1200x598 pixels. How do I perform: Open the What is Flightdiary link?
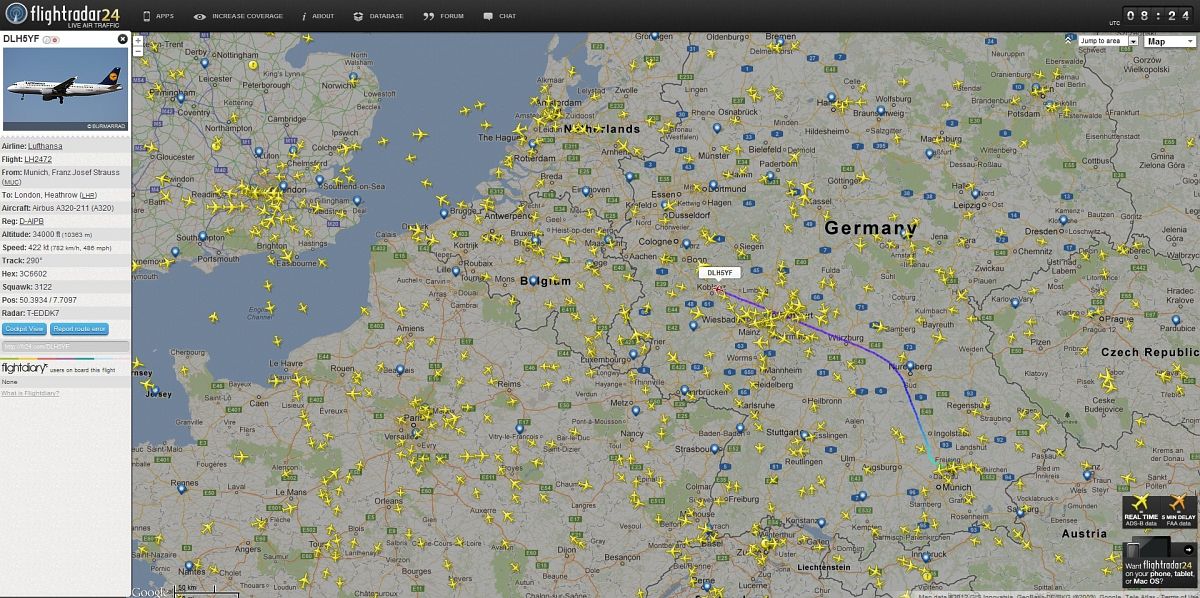(29, 393)
